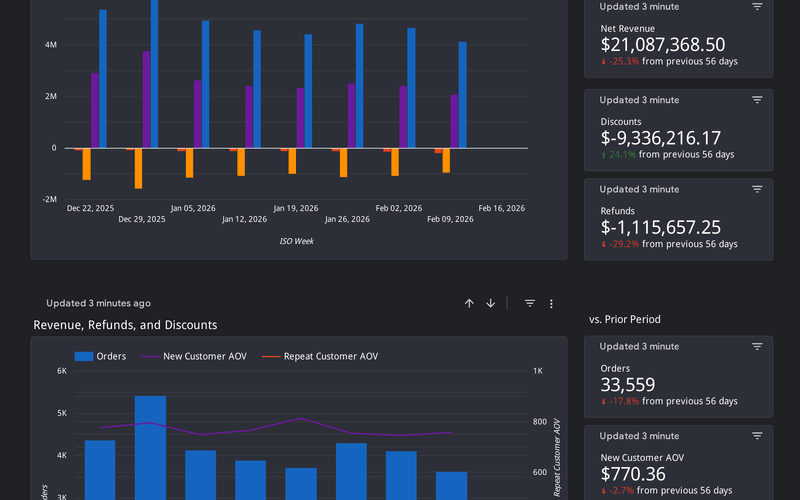Viewport: 800px width, 500px height.
Task: Click the filter icon on Discounts card
Action: tap(757, 100)
